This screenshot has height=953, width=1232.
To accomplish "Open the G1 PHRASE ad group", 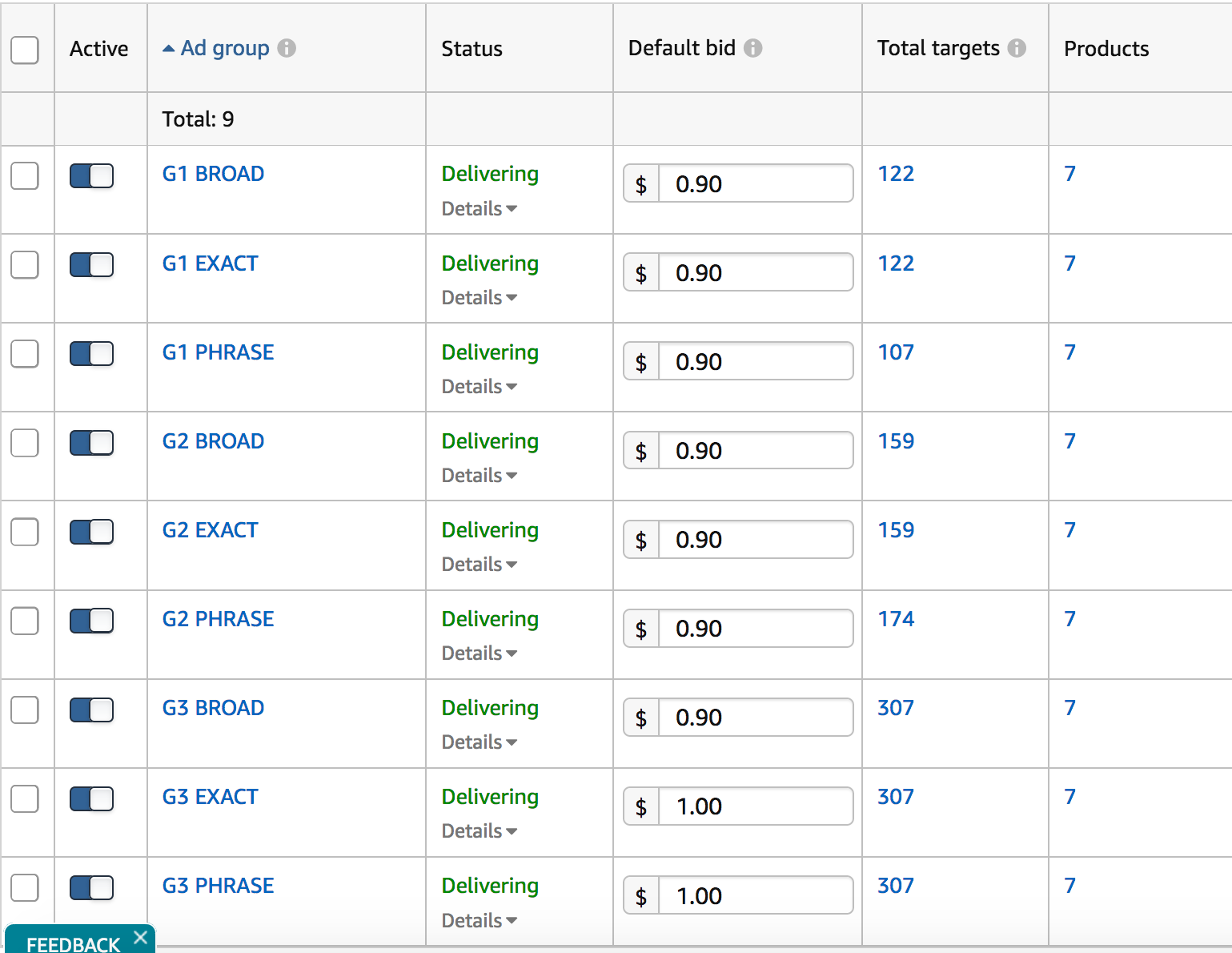I will point(218,352).
